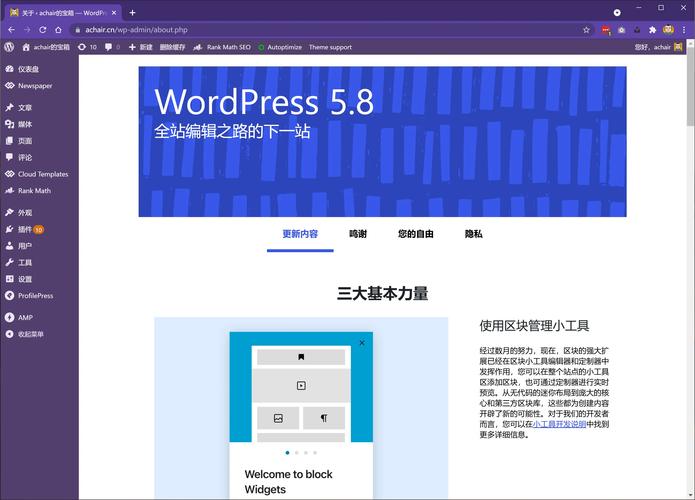Click the first carousel dot in illustration
This screenshot has width=695, height=500.
click(288, 453)
